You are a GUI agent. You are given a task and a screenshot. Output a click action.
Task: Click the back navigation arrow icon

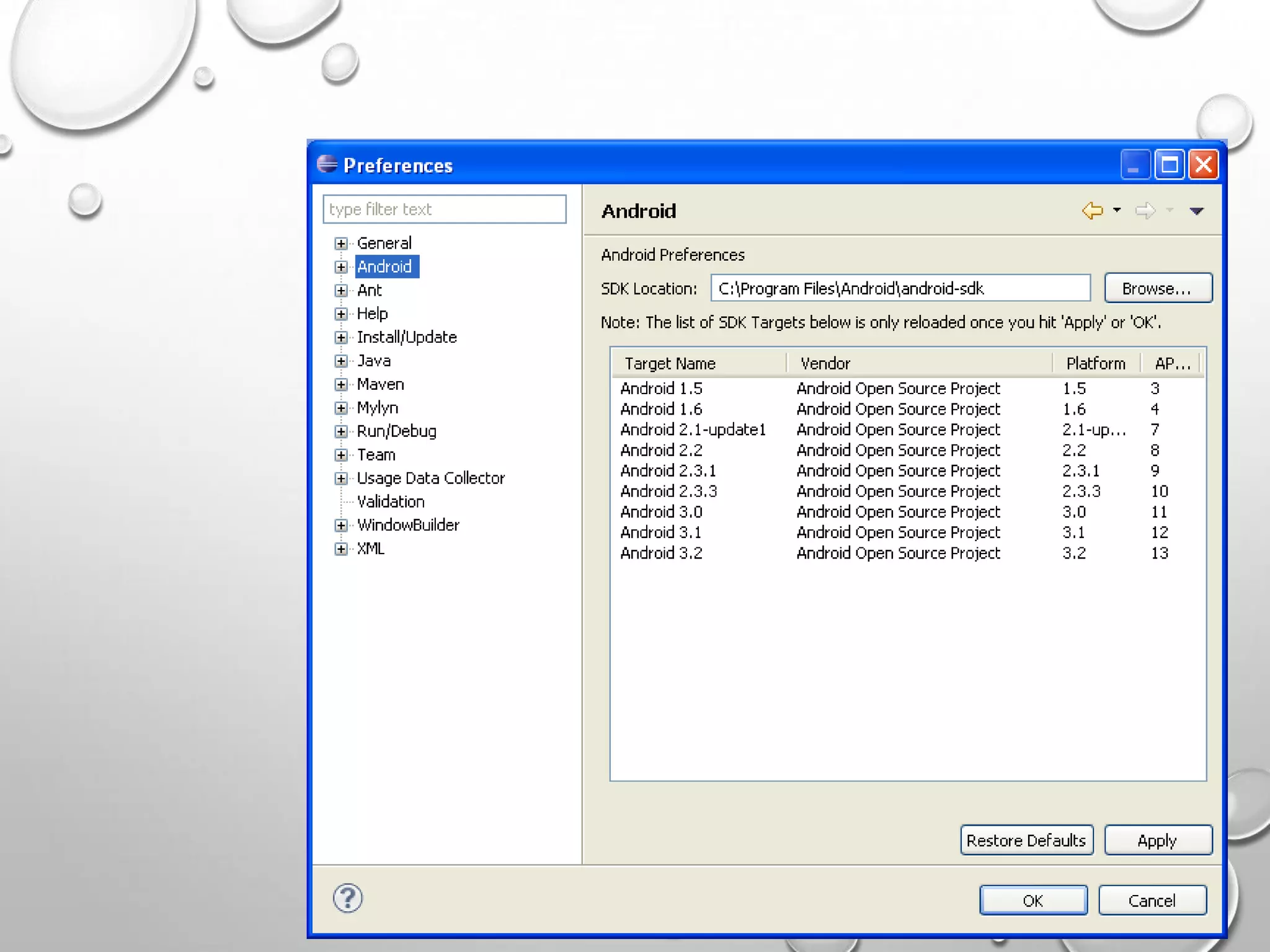point(1092,211)
